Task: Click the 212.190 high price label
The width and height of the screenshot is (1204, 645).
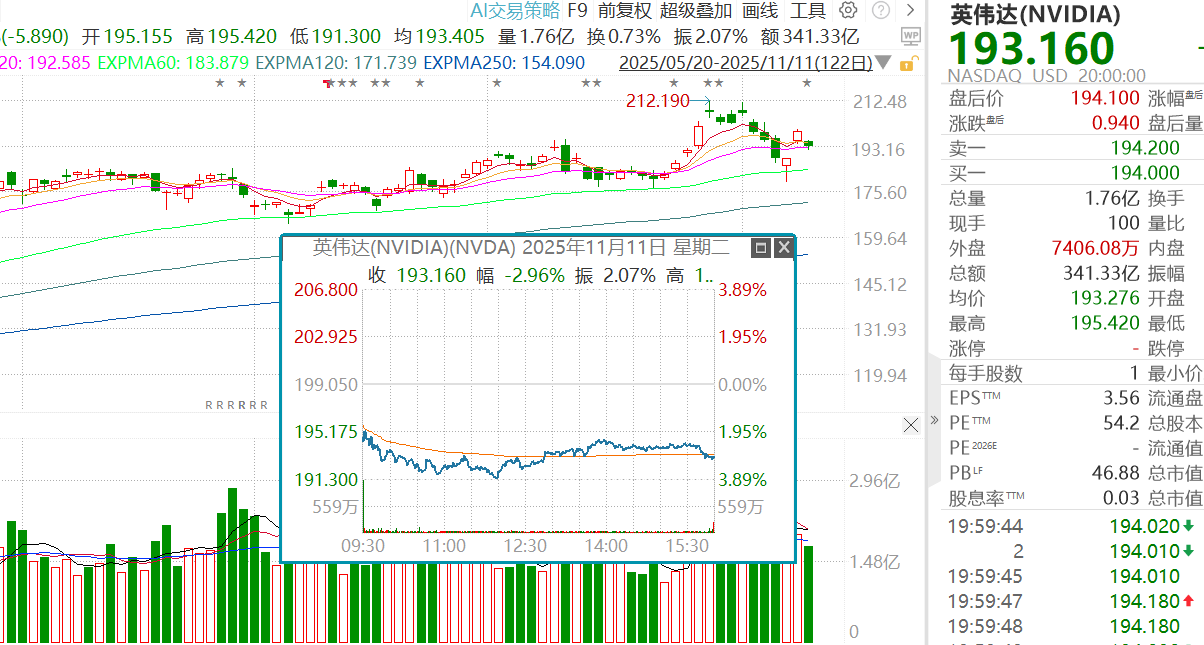Action: 658,100
